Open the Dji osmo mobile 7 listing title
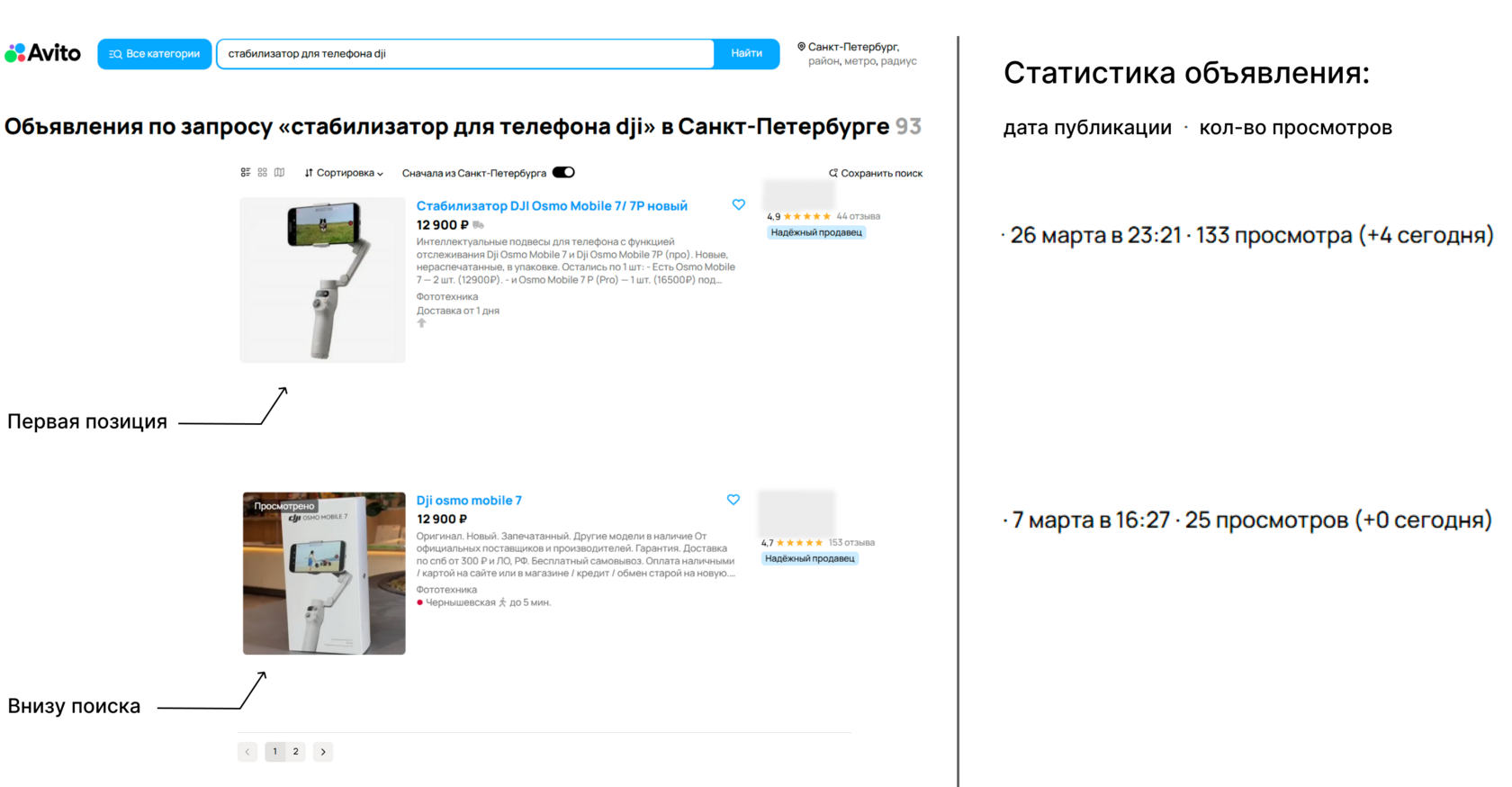1512x787 pixels. 469,501
